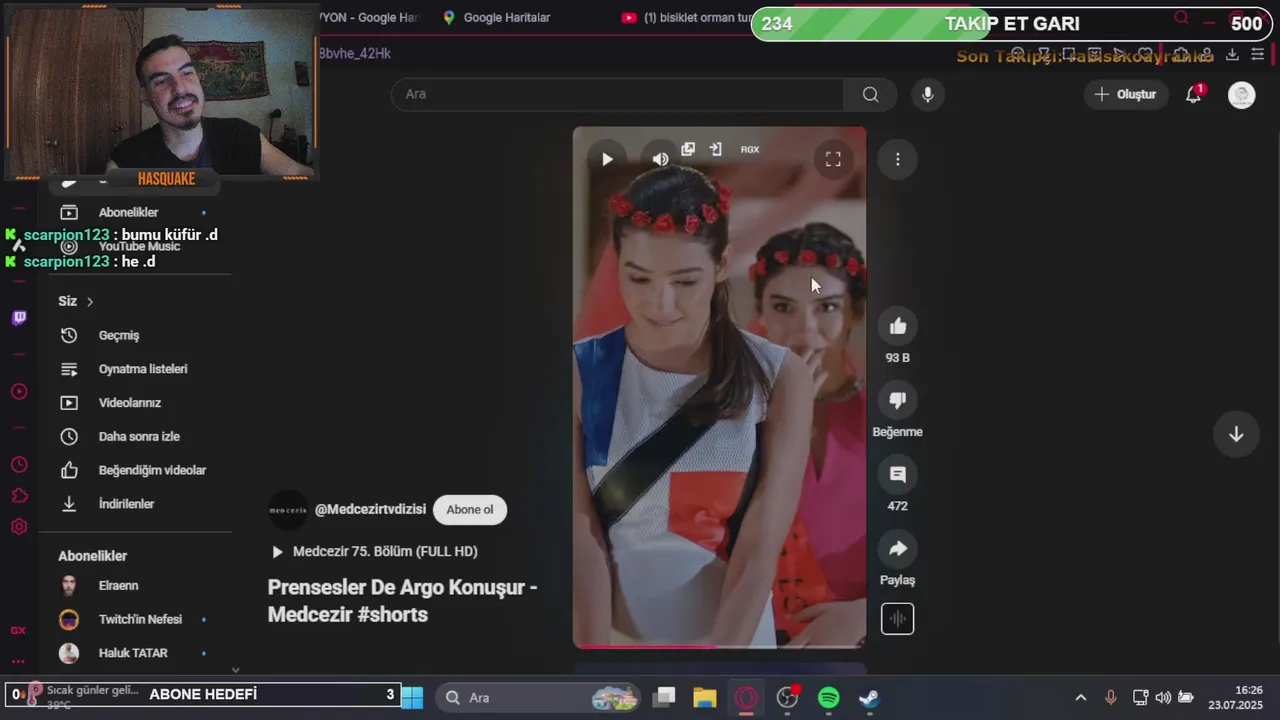The width and height of the screenshot is (1280, 720).
Task: Open the Elraenn subscription channel
Action: [118, 585]
